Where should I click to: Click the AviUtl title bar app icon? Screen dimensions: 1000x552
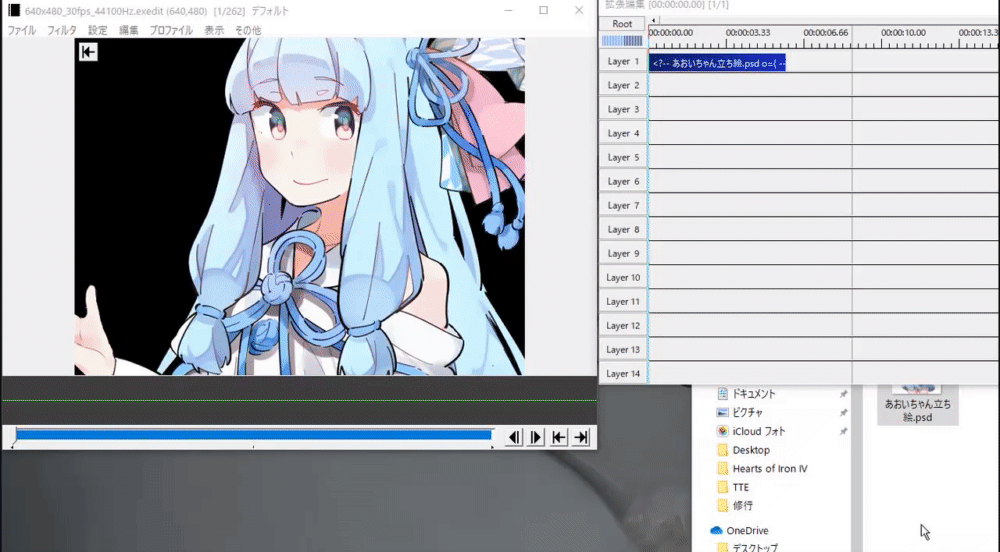coord(13,10)
